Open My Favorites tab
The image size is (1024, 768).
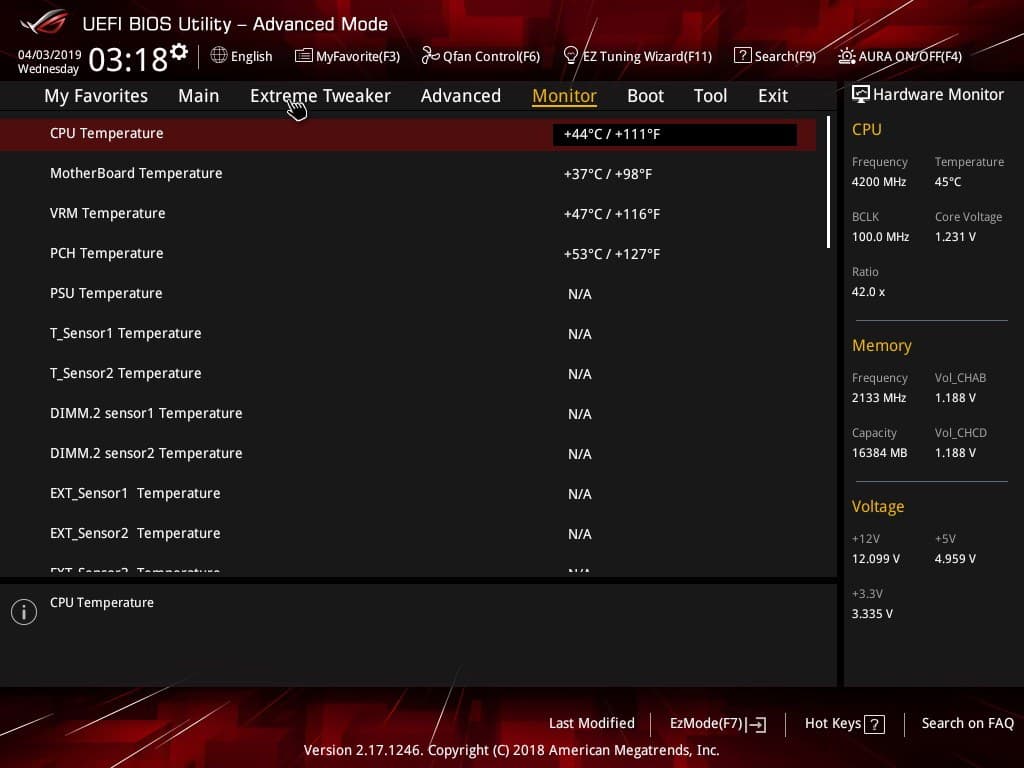96,96
